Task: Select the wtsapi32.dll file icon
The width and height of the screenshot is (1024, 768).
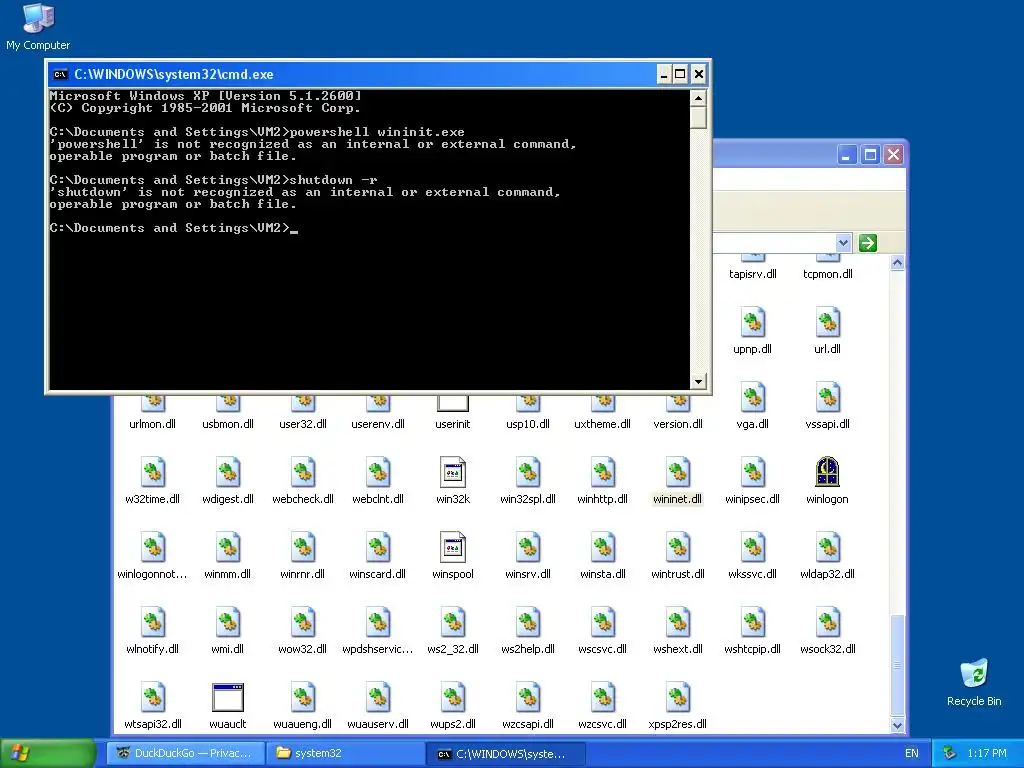Action: coord(153,697)
